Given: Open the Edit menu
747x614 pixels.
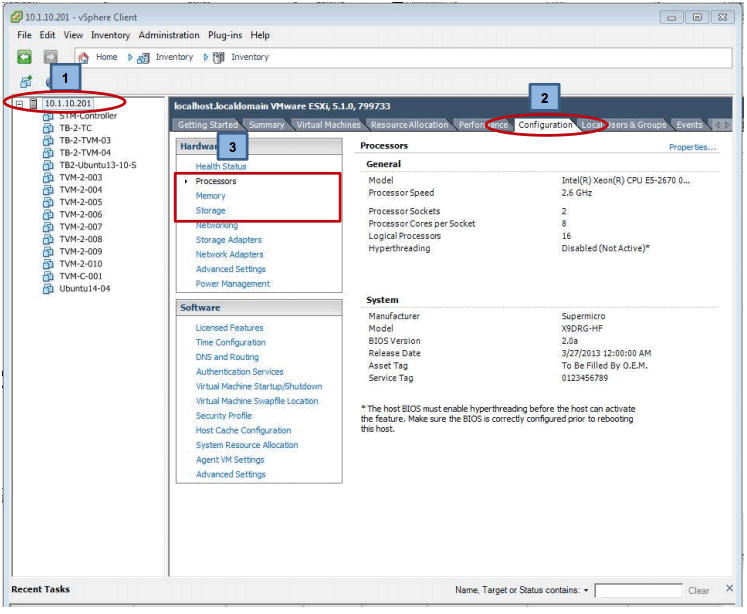Looking at the screenshot, I should tap(47, 35).
